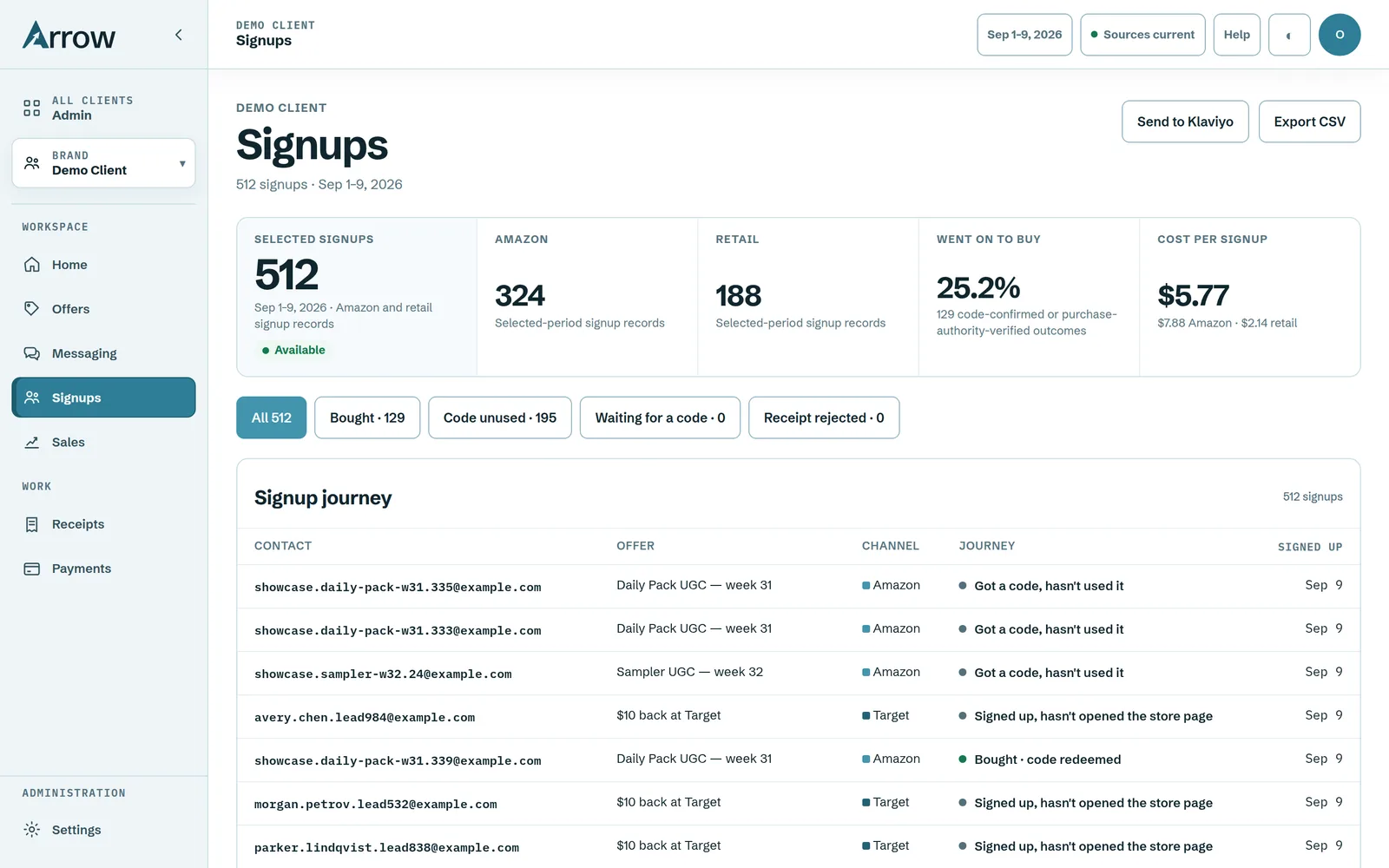Open Sales via its chart icon

32,442
